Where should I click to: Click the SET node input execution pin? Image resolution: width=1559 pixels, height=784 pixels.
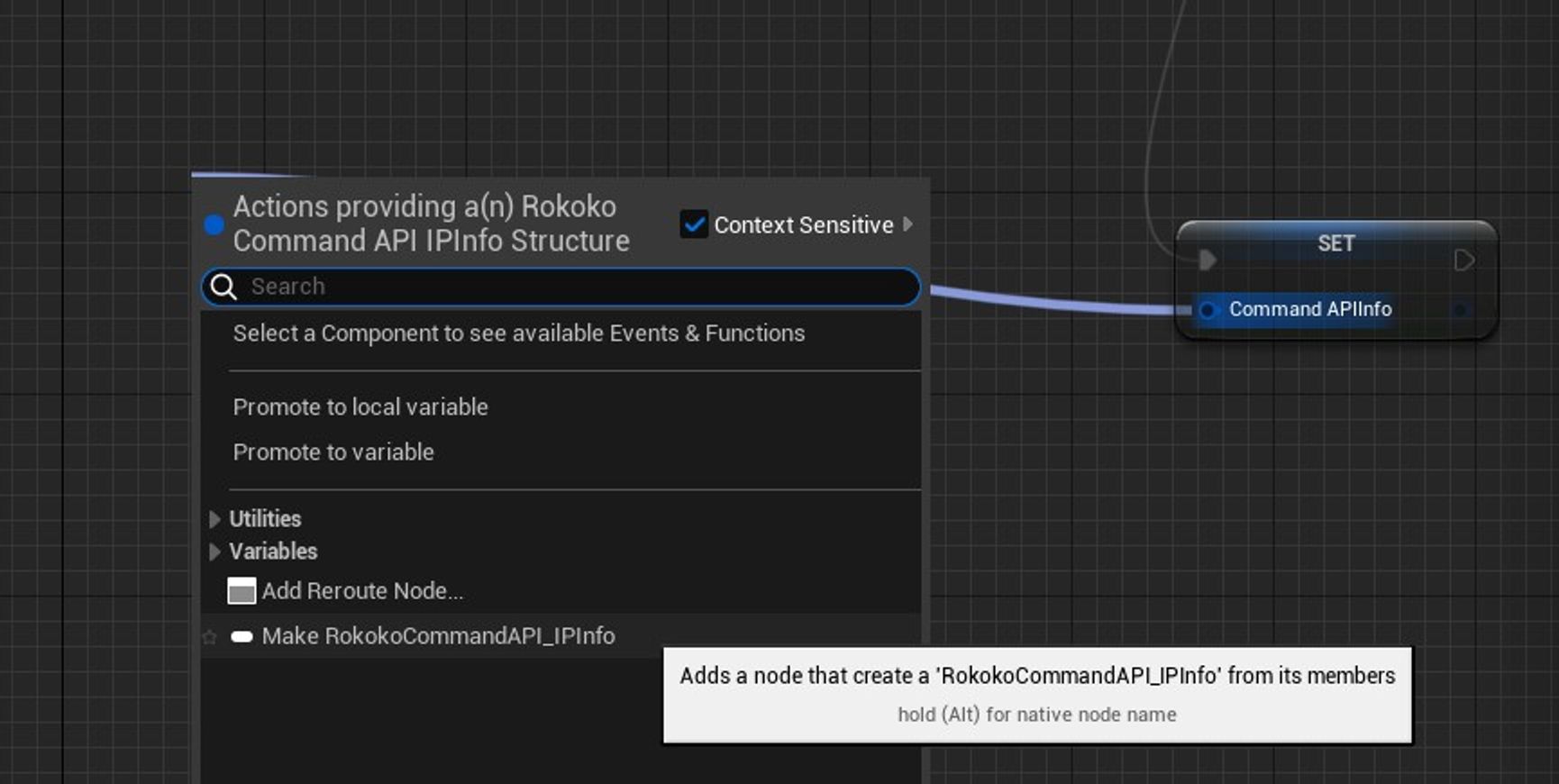[1208, 260]
